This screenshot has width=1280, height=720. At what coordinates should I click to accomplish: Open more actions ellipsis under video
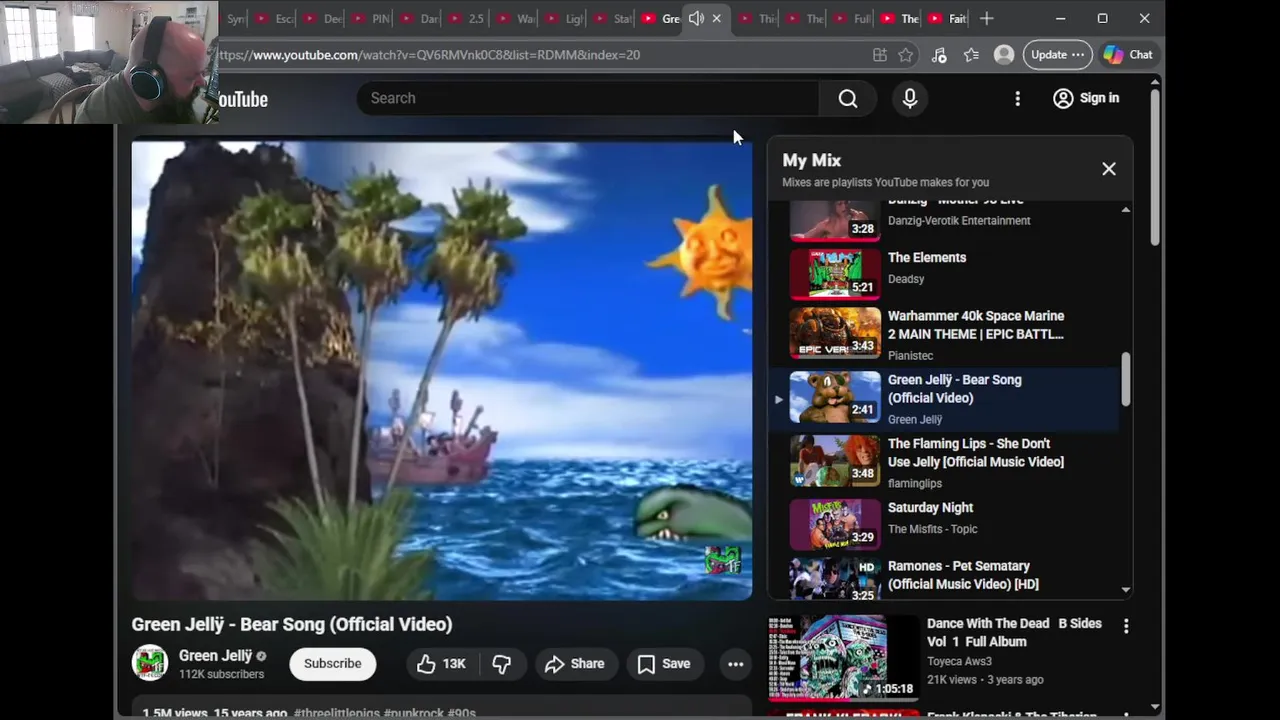coord(735,664)
